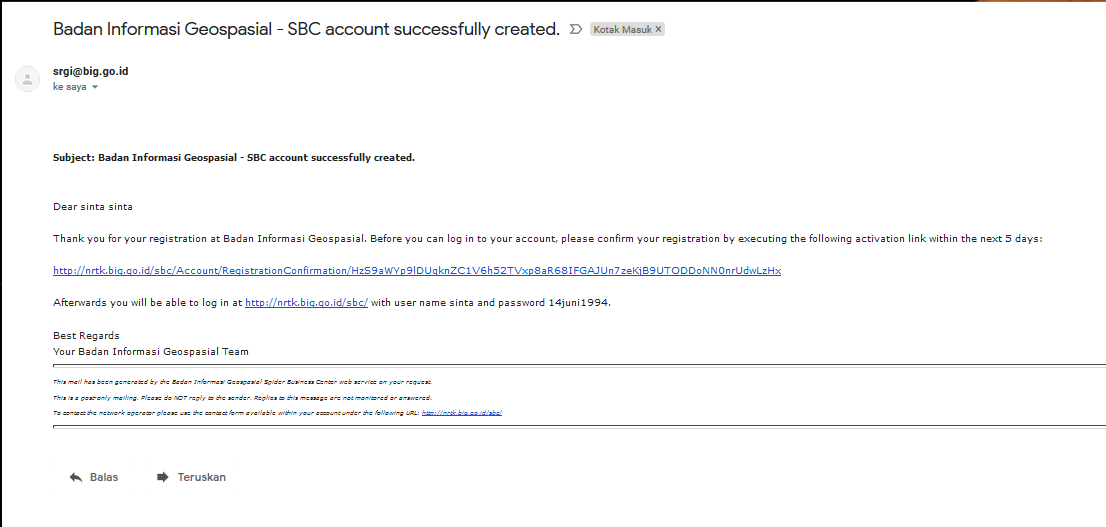Click the Kotak Masuk label chip

coord(622,30)
